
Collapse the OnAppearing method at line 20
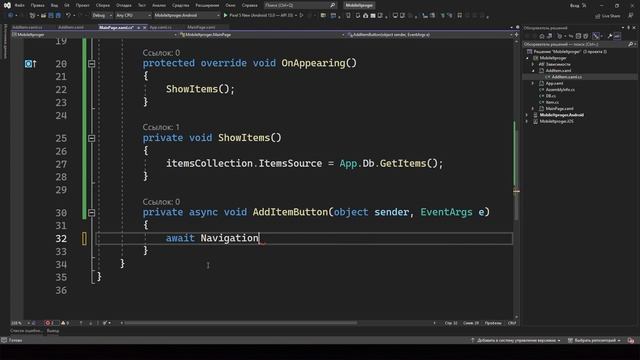point(91,64)
